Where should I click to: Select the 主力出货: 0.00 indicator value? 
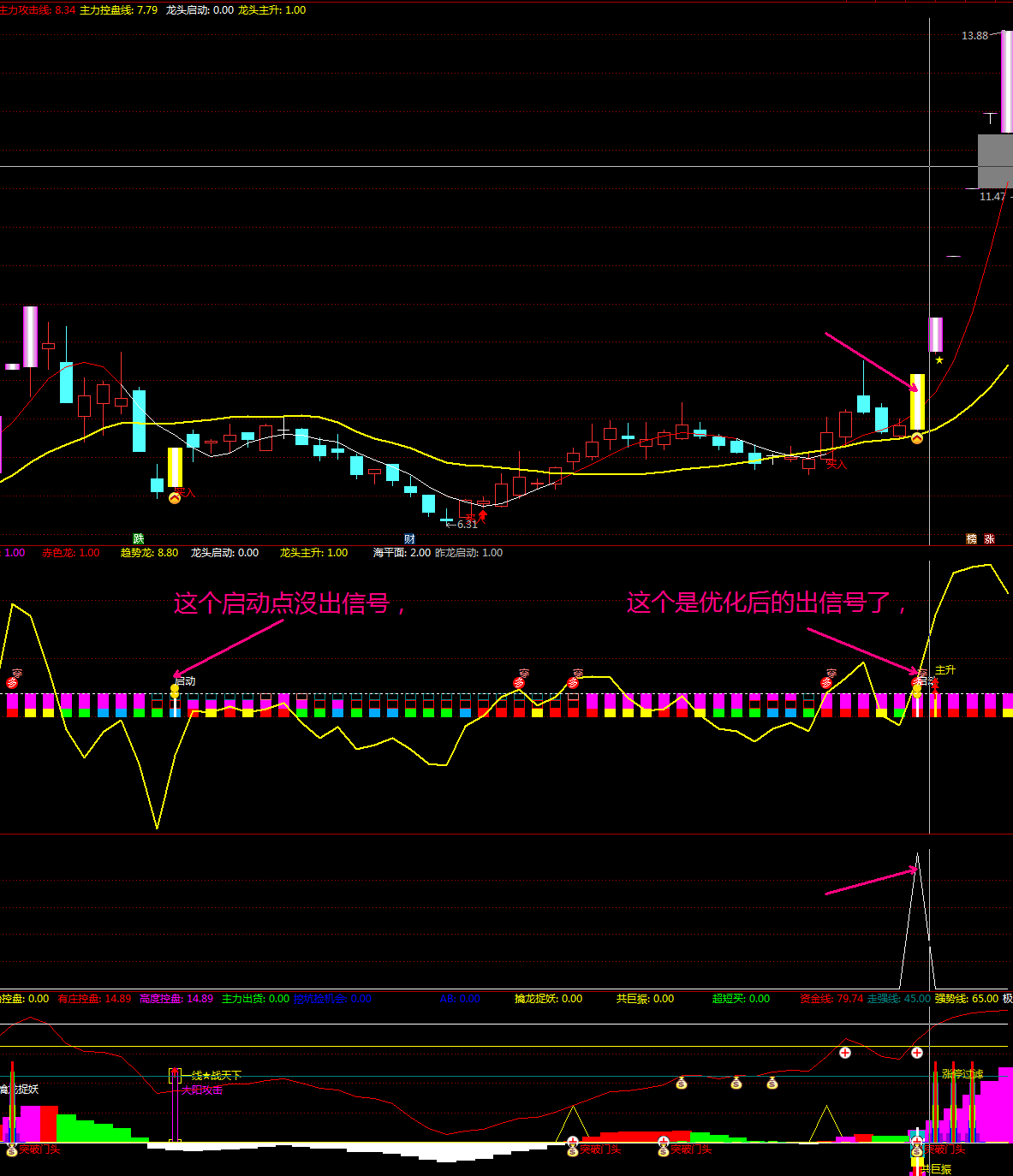click(255, 999)
